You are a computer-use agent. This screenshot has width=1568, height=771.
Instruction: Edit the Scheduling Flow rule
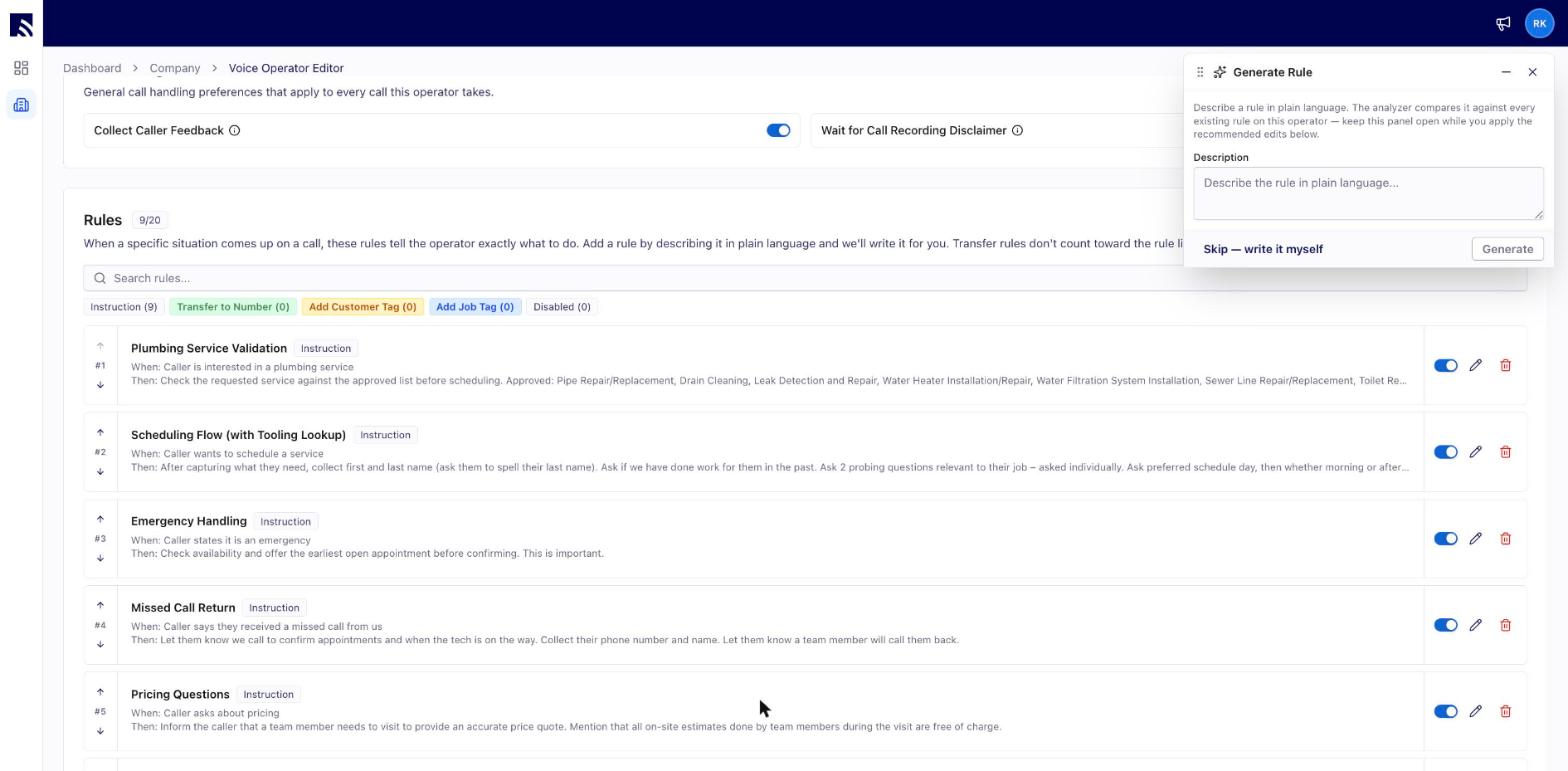coord(1475,452)
